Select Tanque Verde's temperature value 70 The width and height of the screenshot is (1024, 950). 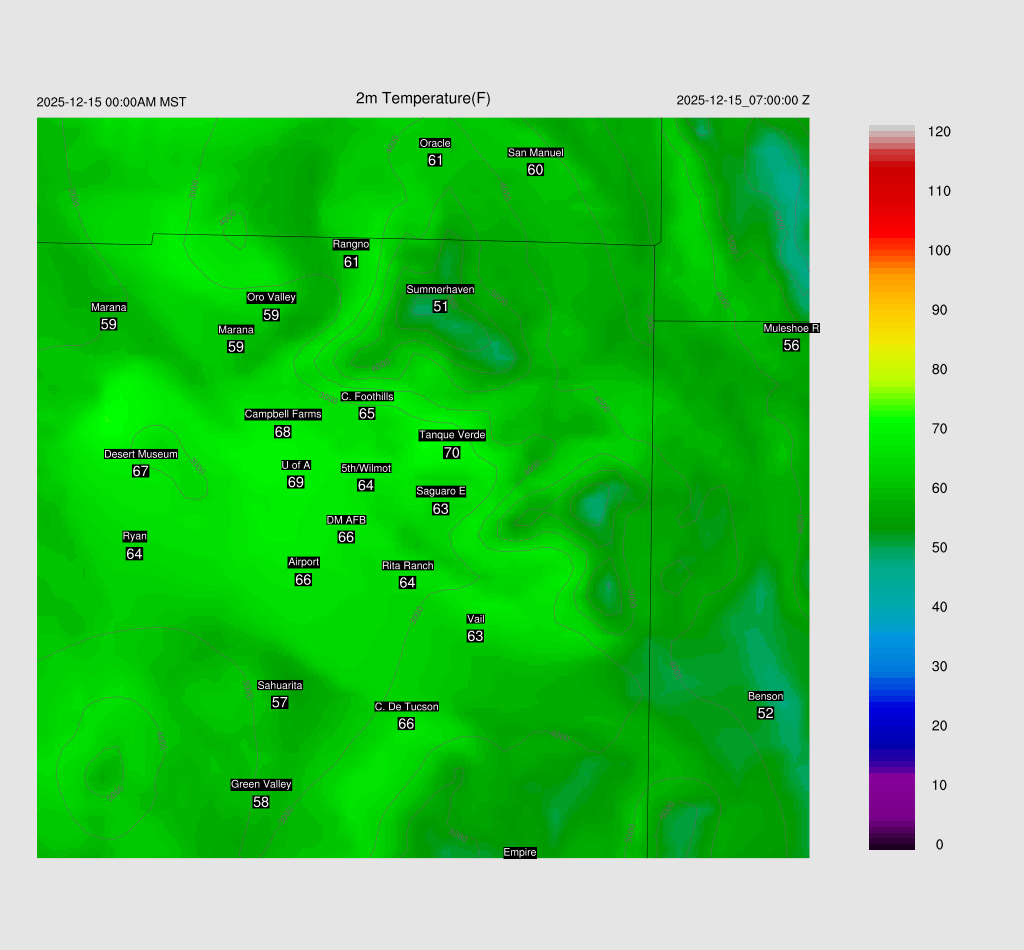451,453
